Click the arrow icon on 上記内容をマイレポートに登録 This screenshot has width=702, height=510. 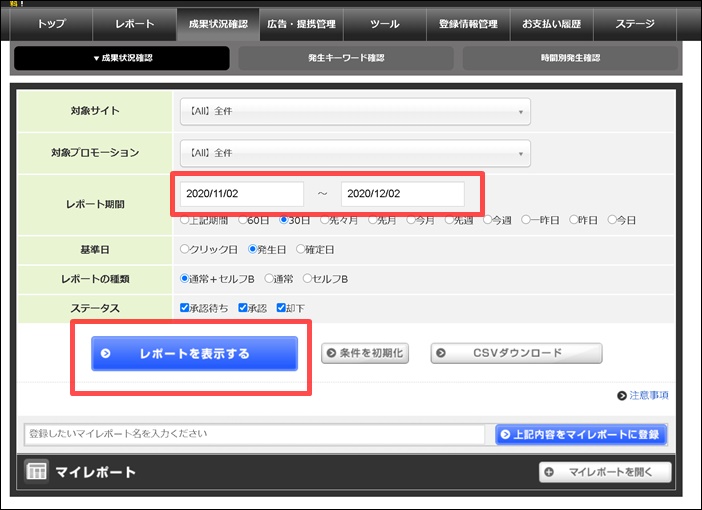coord(504,435)
